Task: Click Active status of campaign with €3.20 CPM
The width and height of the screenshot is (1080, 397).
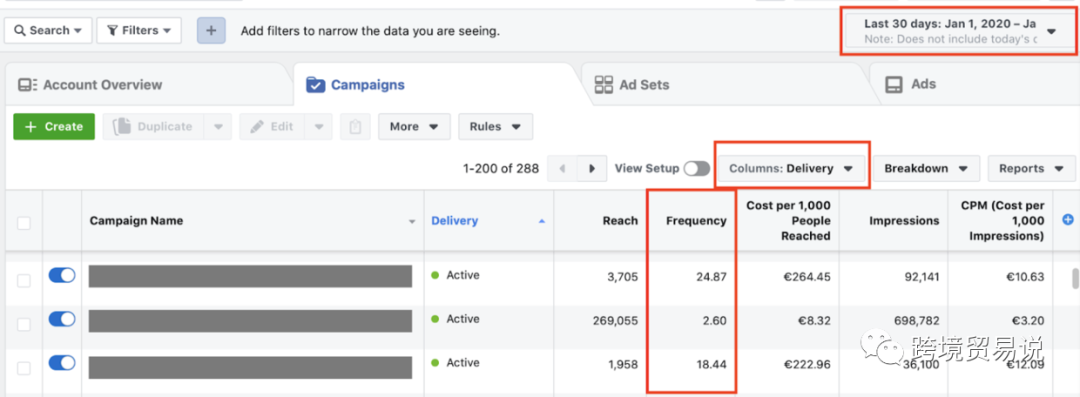Action: 463,319
